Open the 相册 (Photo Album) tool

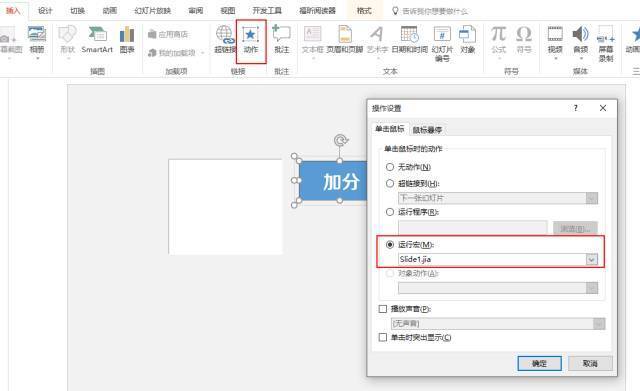(x=37, y=39)
